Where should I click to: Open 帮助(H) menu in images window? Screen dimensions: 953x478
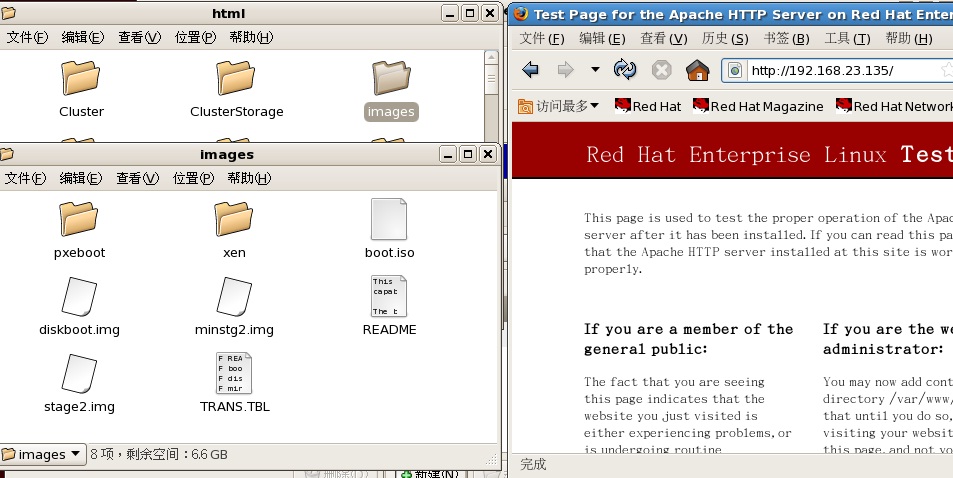coord(249,178)
